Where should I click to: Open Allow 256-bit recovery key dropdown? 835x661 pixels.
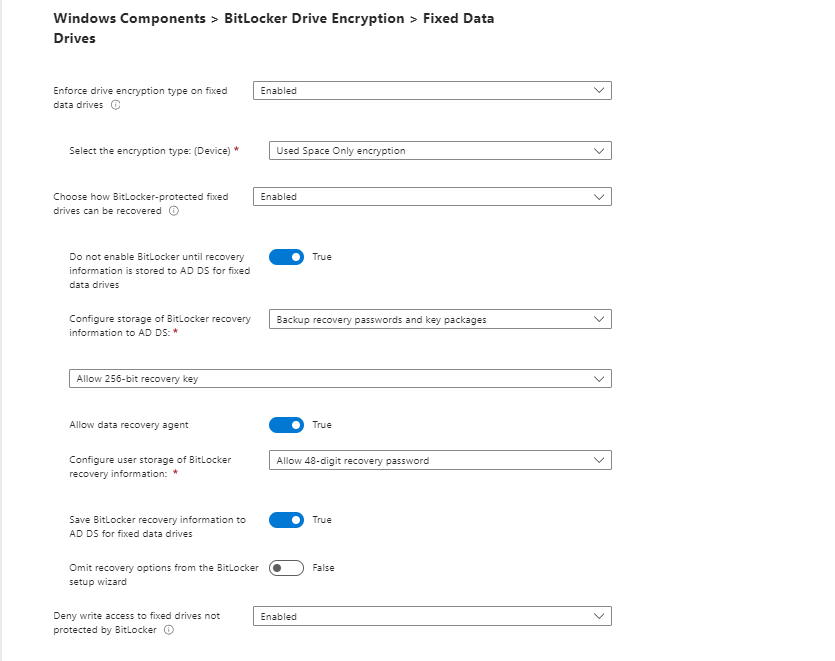coord(340,379)
